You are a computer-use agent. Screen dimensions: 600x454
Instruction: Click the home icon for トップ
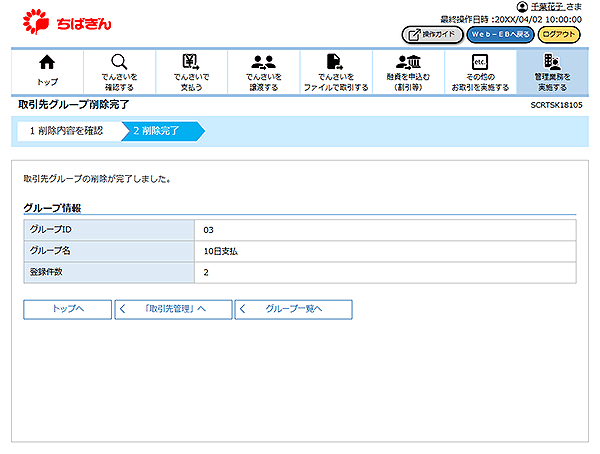(x=47, y=62)
